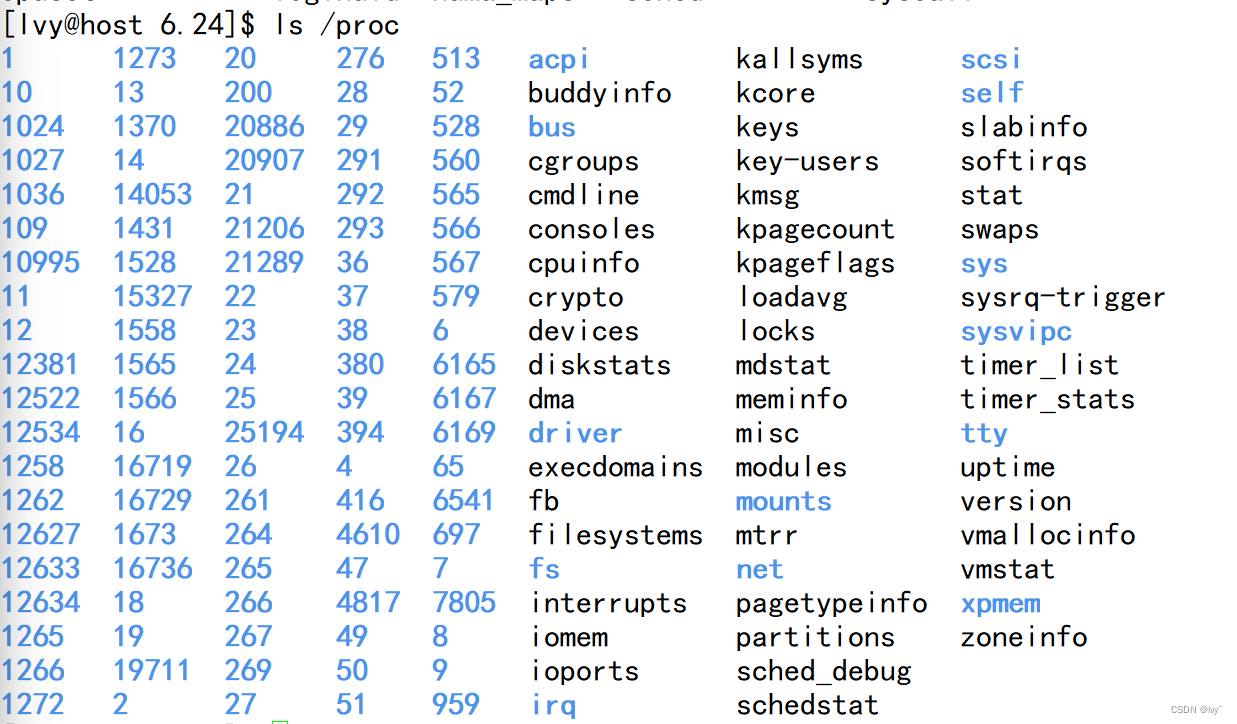Select the xpmem directory entry
This screenshot has width=1237, height=724.
(1000, 603)
